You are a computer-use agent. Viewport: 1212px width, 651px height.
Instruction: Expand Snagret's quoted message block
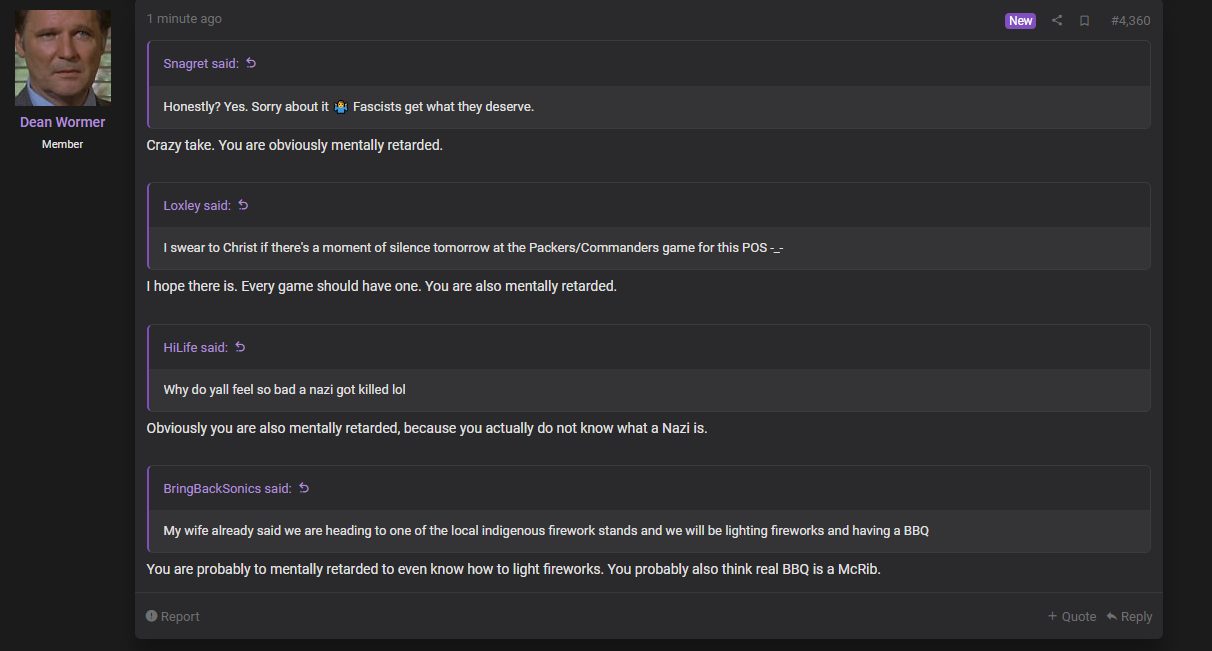(x=649, y=106)
